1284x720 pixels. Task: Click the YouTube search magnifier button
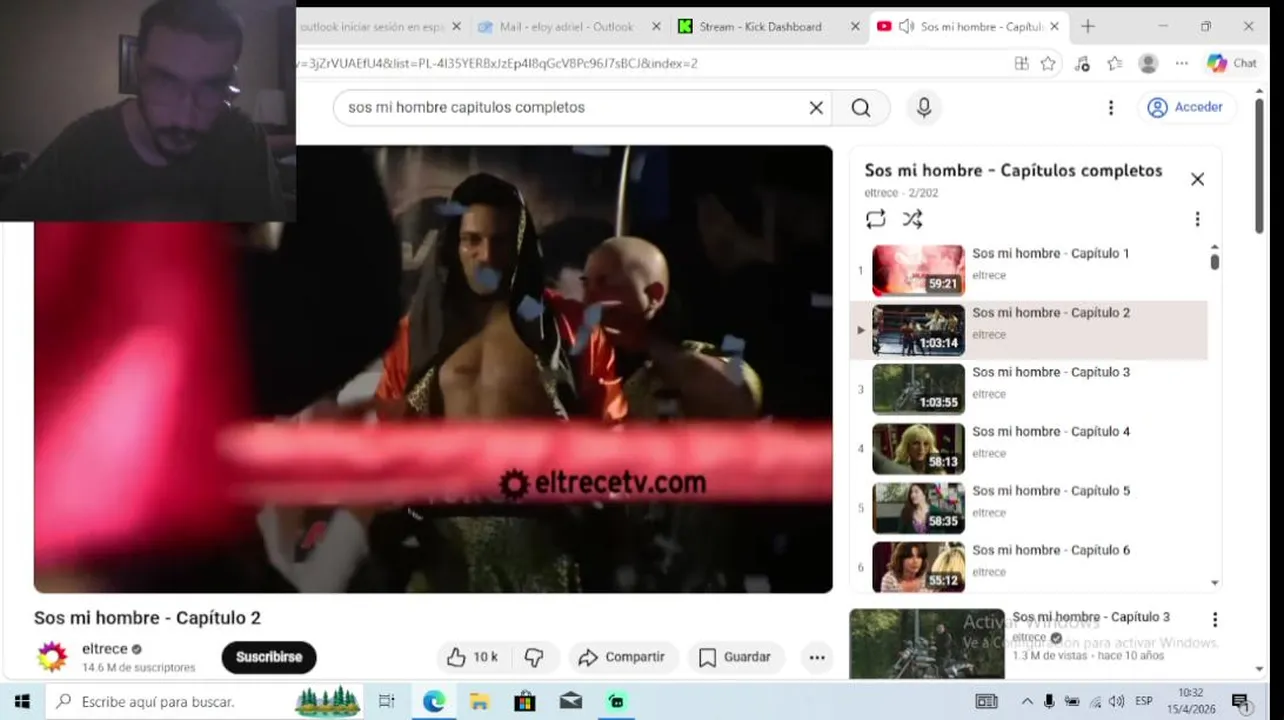point(861,108)
